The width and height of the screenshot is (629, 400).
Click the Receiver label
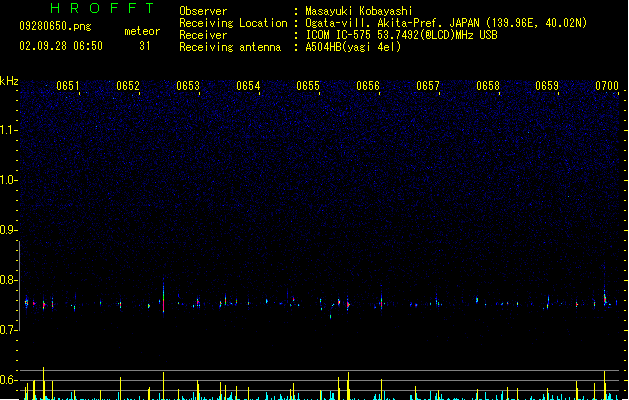point(203,35)
